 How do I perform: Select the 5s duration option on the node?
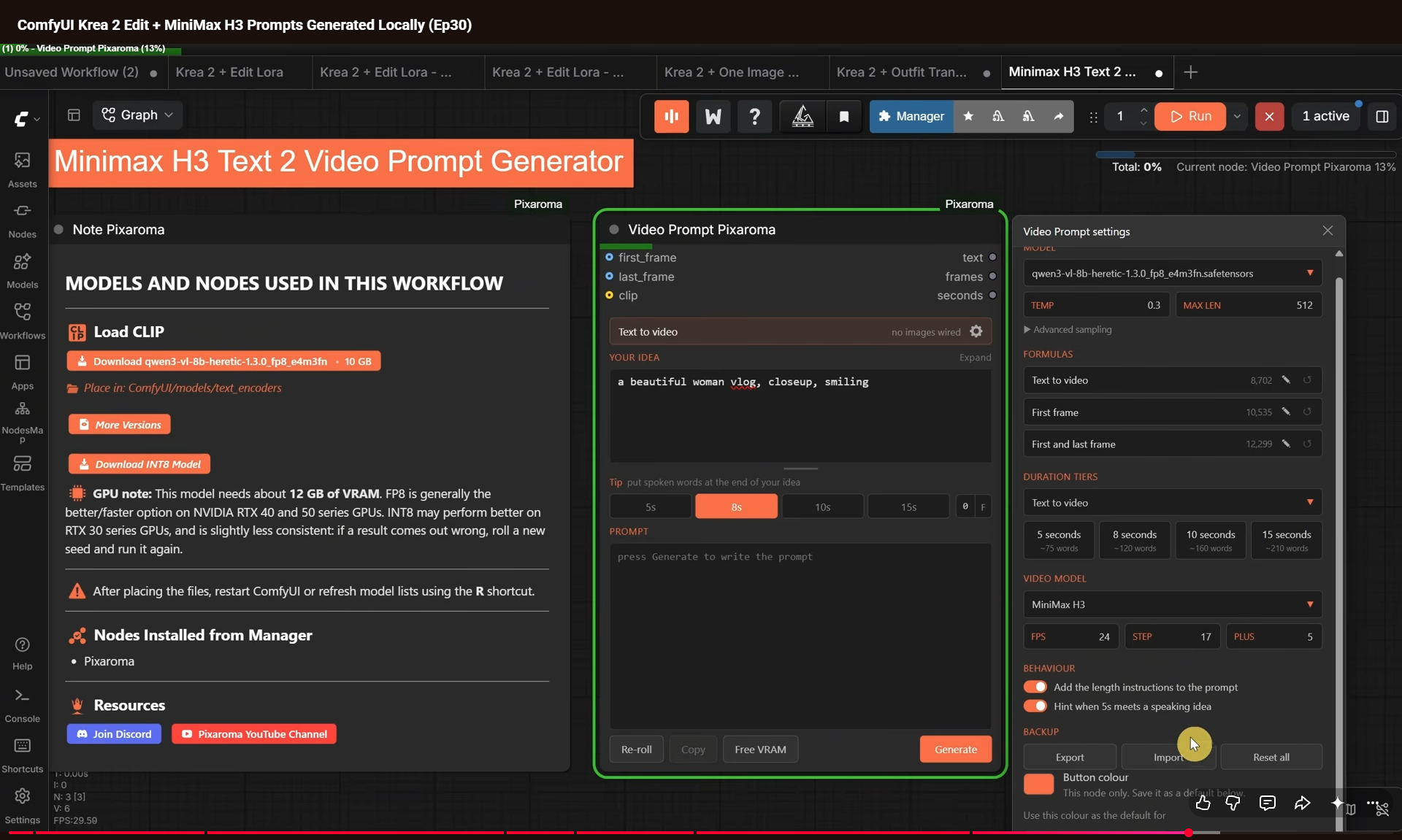651,506
